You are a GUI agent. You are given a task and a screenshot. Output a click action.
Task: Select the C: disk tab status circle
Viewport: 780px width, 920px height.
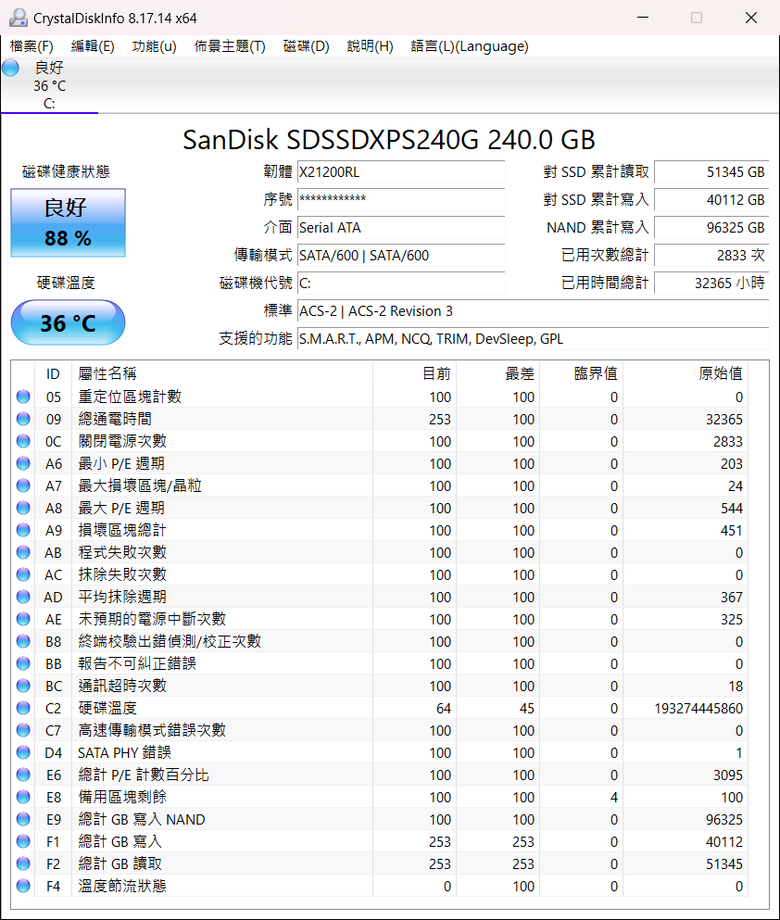click(11, 67)
